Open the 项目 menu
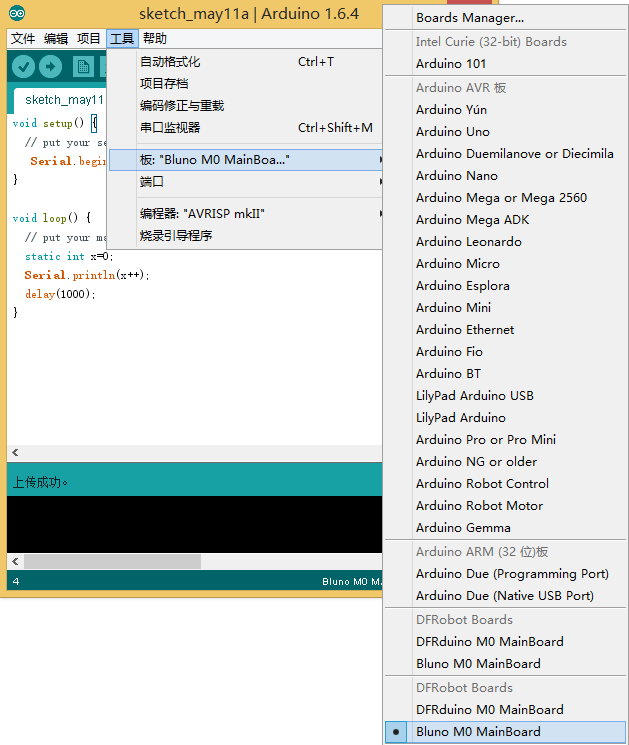This screenshot has width=629, height=745. pyautogui.click(x=89, y=38)
